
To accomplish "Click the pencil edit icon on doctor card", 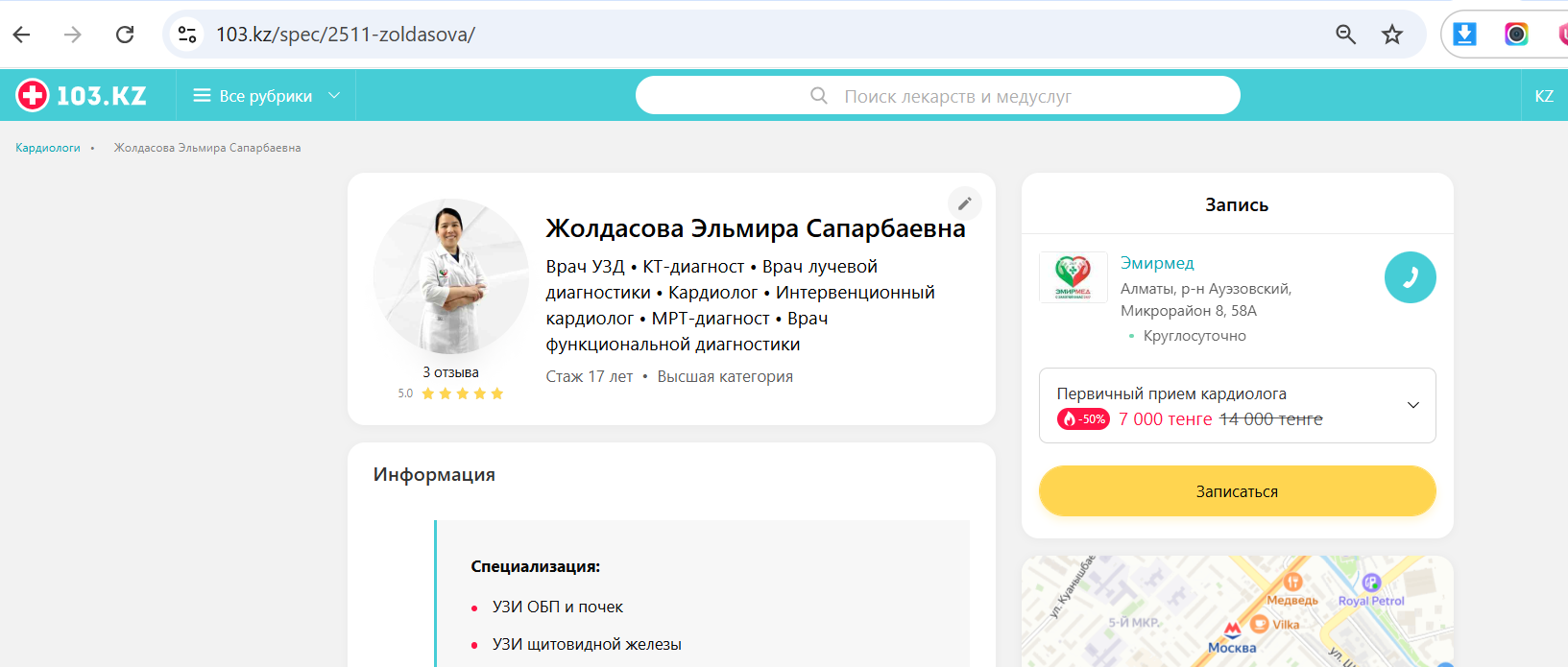I will coord(965,203).
